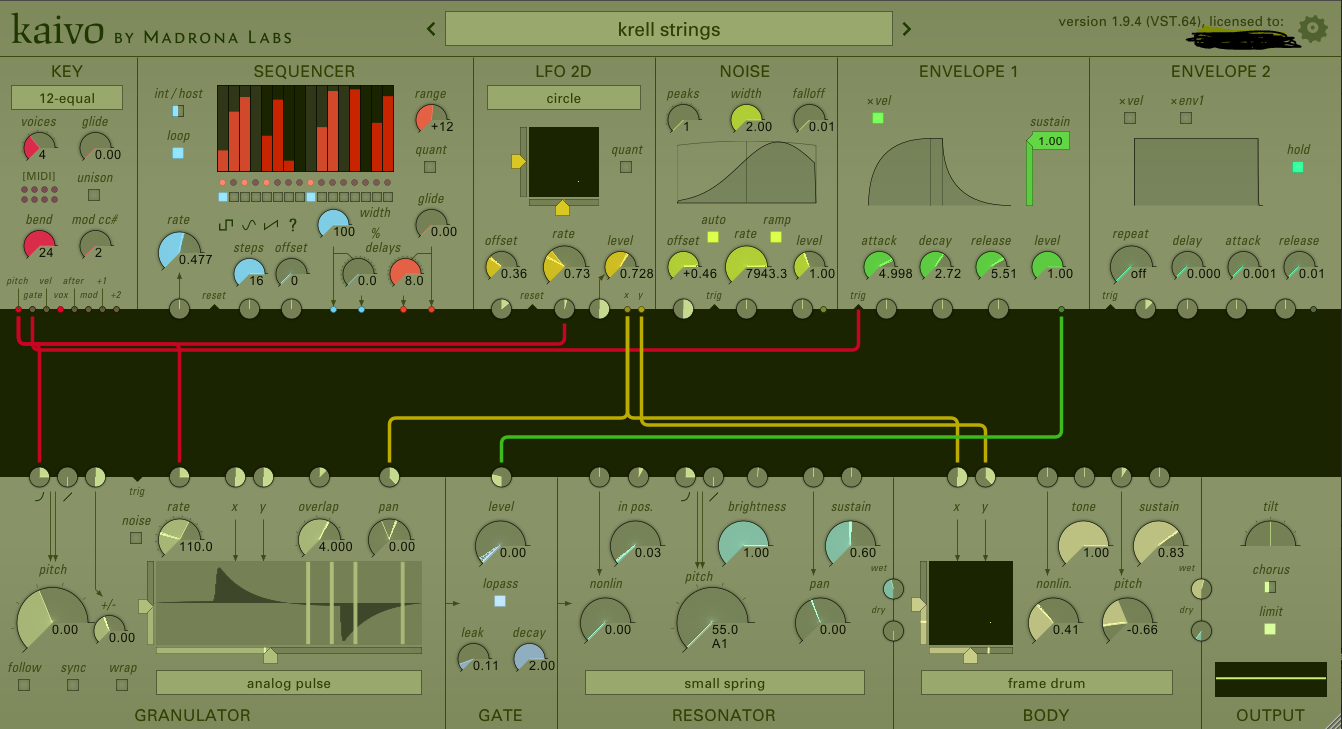The width and height of the screenshot is (1342, 729).
Task: Click the Envelope 1 trig input marker
Action: click(x=858, y=308)
